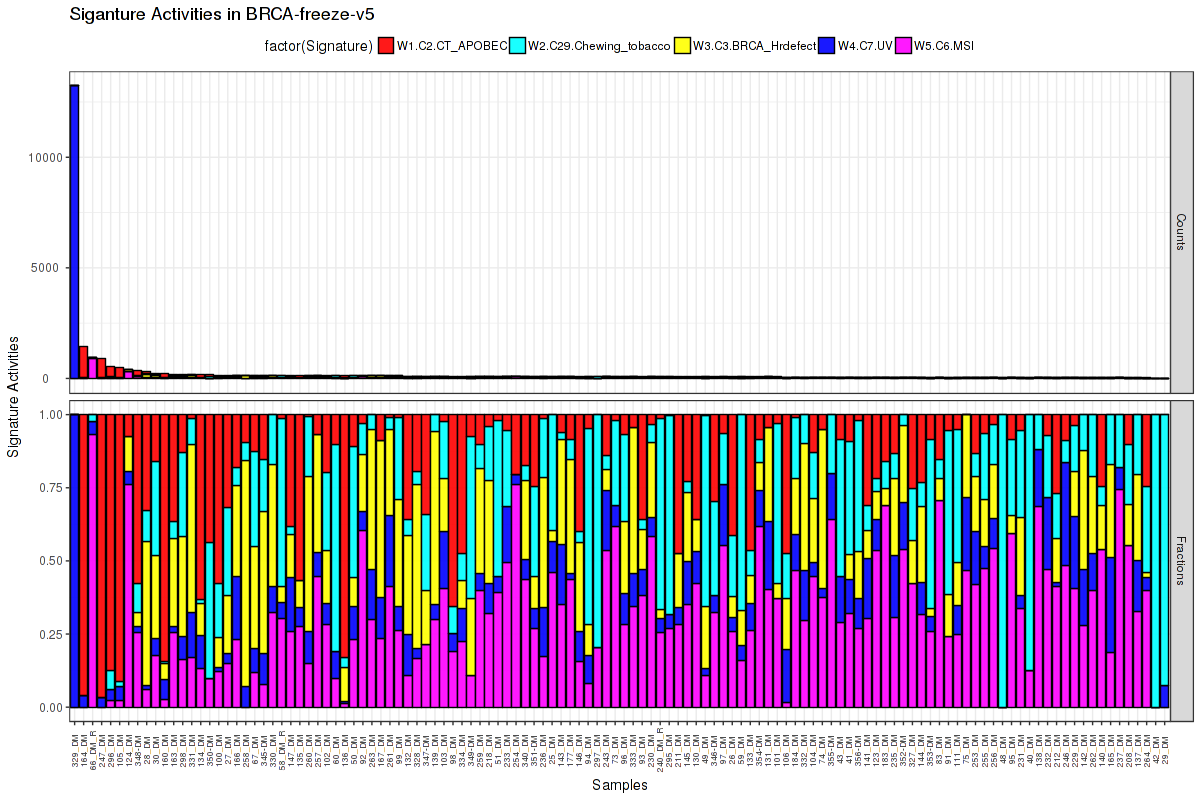The height and width of the screenshot is (800, 1200).
Task: Click the 29_DM sample label on x-axis
Action: coord(1164,746)
